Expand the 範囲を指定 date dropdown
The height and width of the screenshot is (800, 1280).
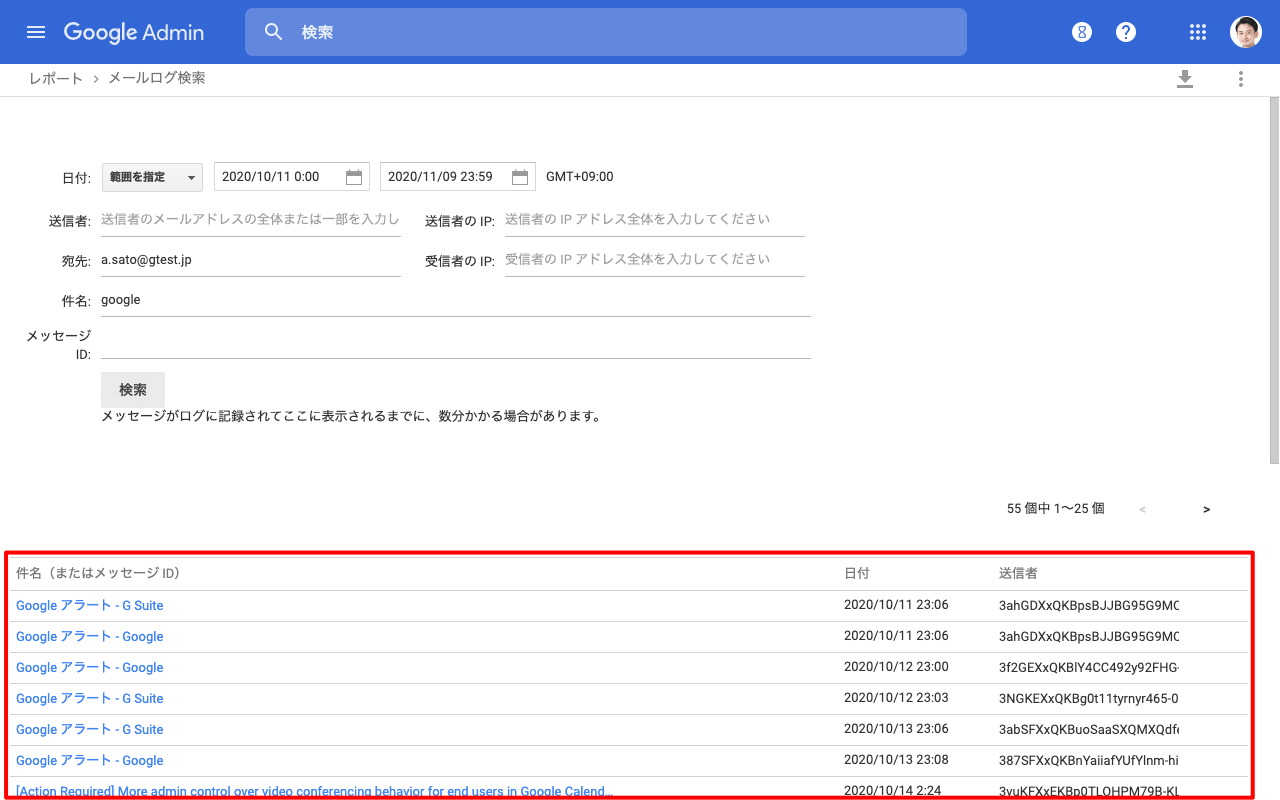(x=152, y=177)
